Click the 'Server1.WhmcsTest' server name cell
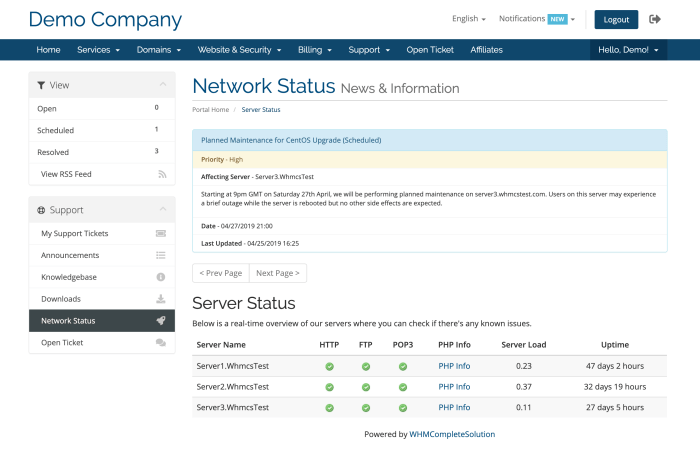Image resolution: width=700 pixels, height=460 pixels. (x=233, y=366)
